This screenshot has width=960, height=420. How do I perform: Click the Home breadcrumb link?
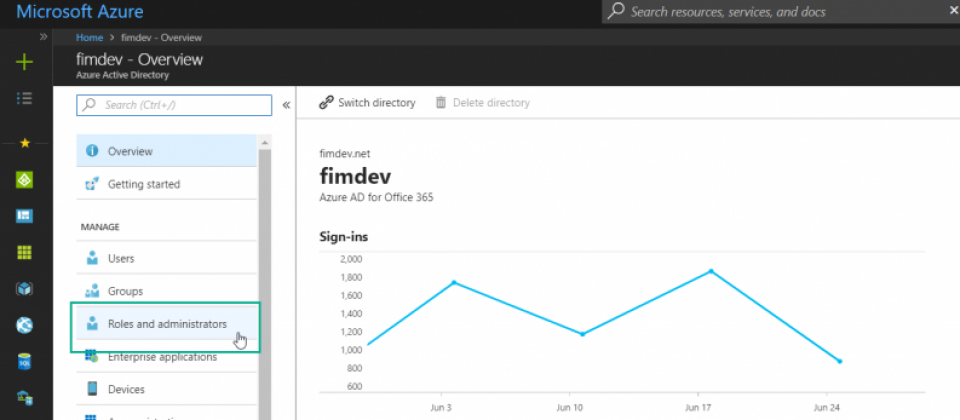(89, 37)
